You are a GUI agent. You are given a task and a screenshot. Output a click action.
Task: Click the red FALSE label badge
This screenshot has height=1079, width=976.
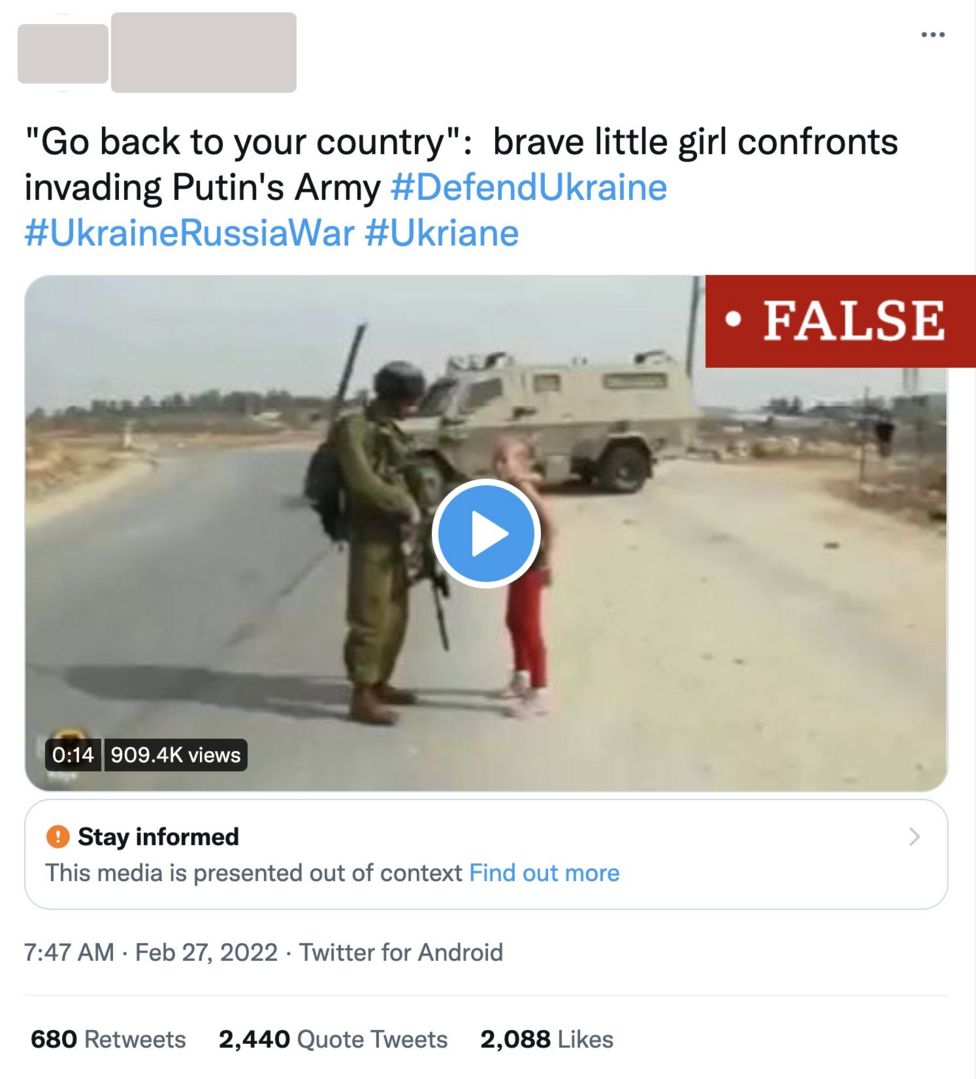[840, 321]
